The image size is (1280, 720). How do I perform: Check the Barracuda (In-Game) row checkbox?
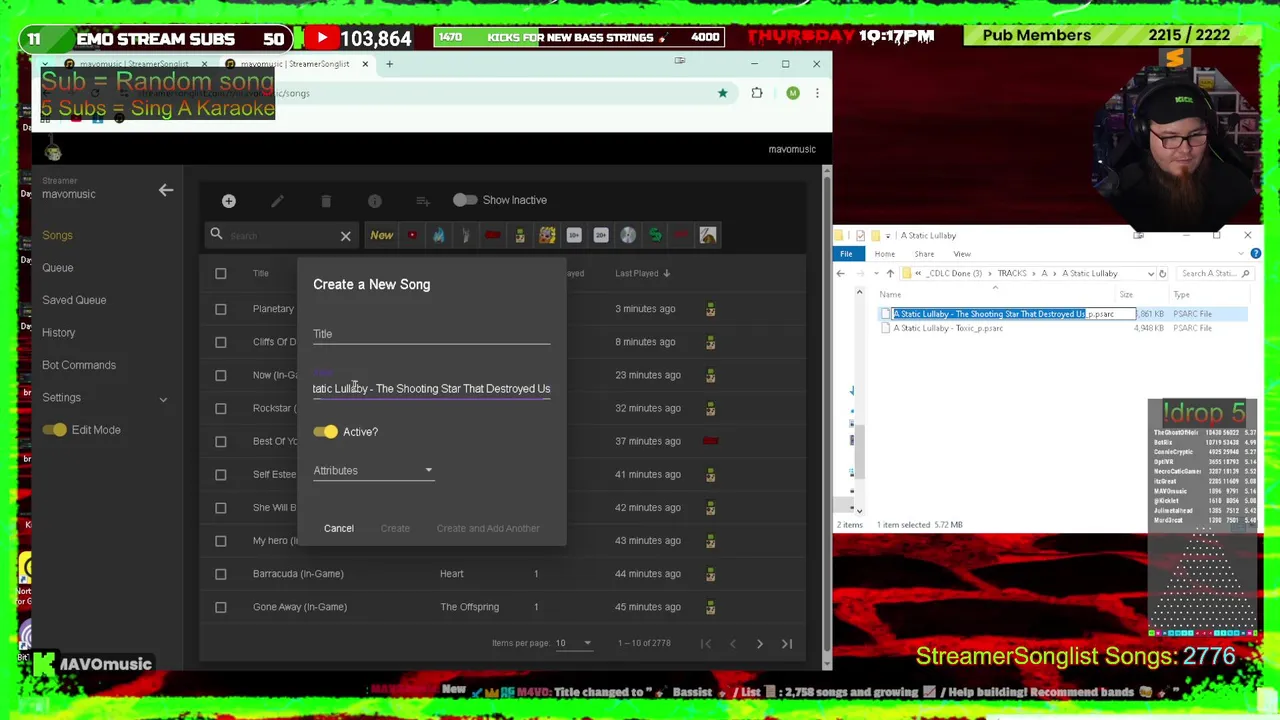(x=221, y=574)
